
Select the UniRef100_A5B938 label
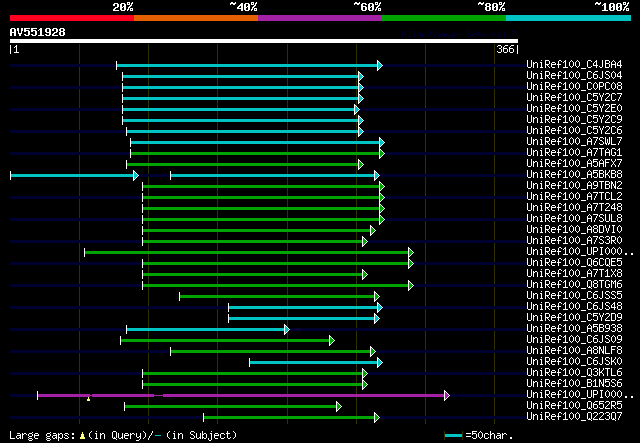[x=574, y=329]
